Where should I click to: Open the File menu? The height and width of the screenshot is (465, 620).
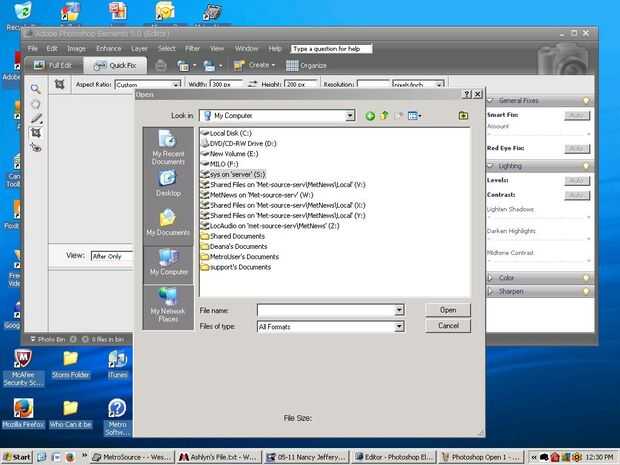click(x=32, y=49)
